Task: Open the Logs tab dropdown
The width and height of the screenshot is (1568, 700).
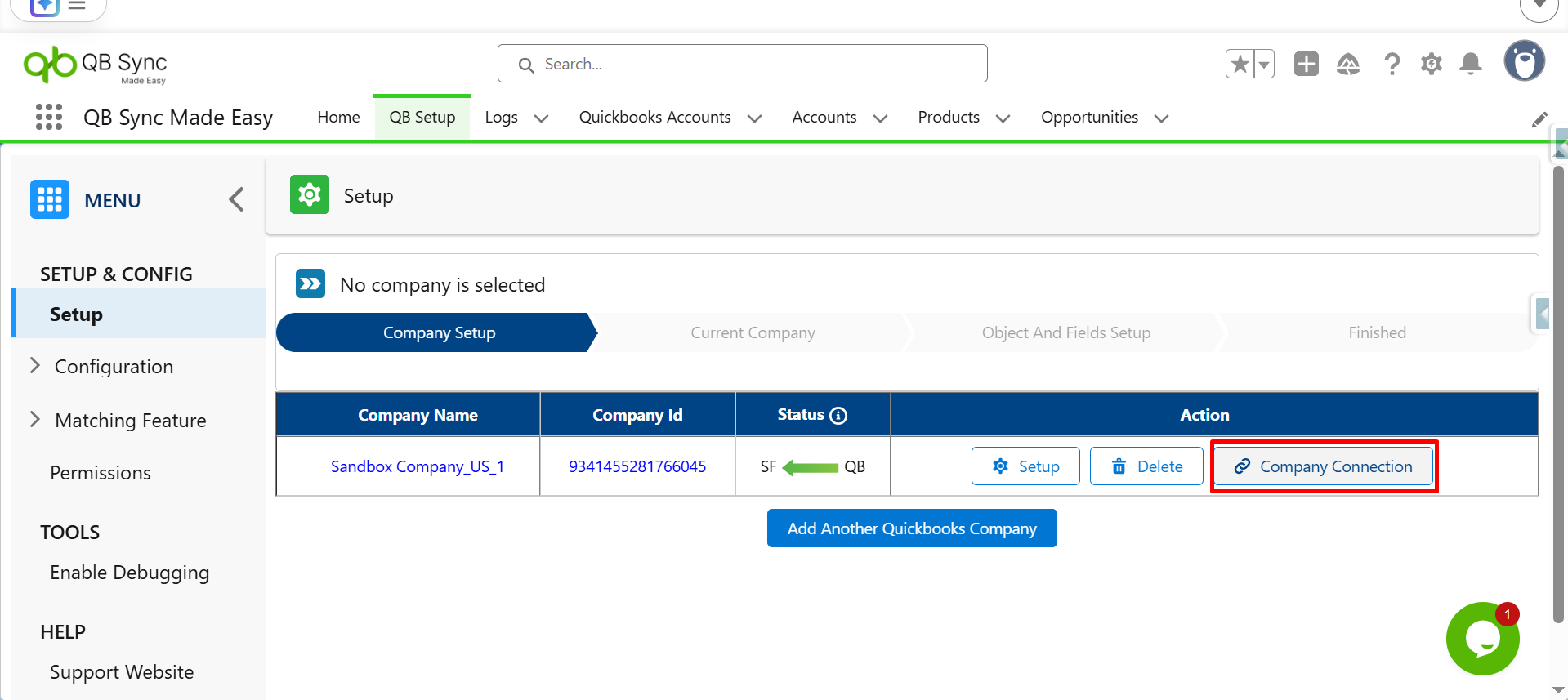Action: click(541, 118)
